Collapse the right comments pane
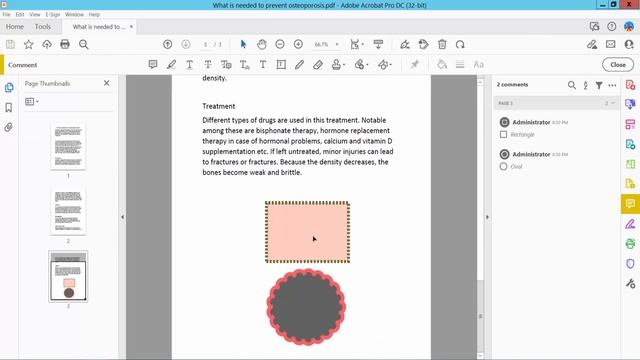Image resolution: width=640 pixels, height=360 pixels. tap(487, 217)
